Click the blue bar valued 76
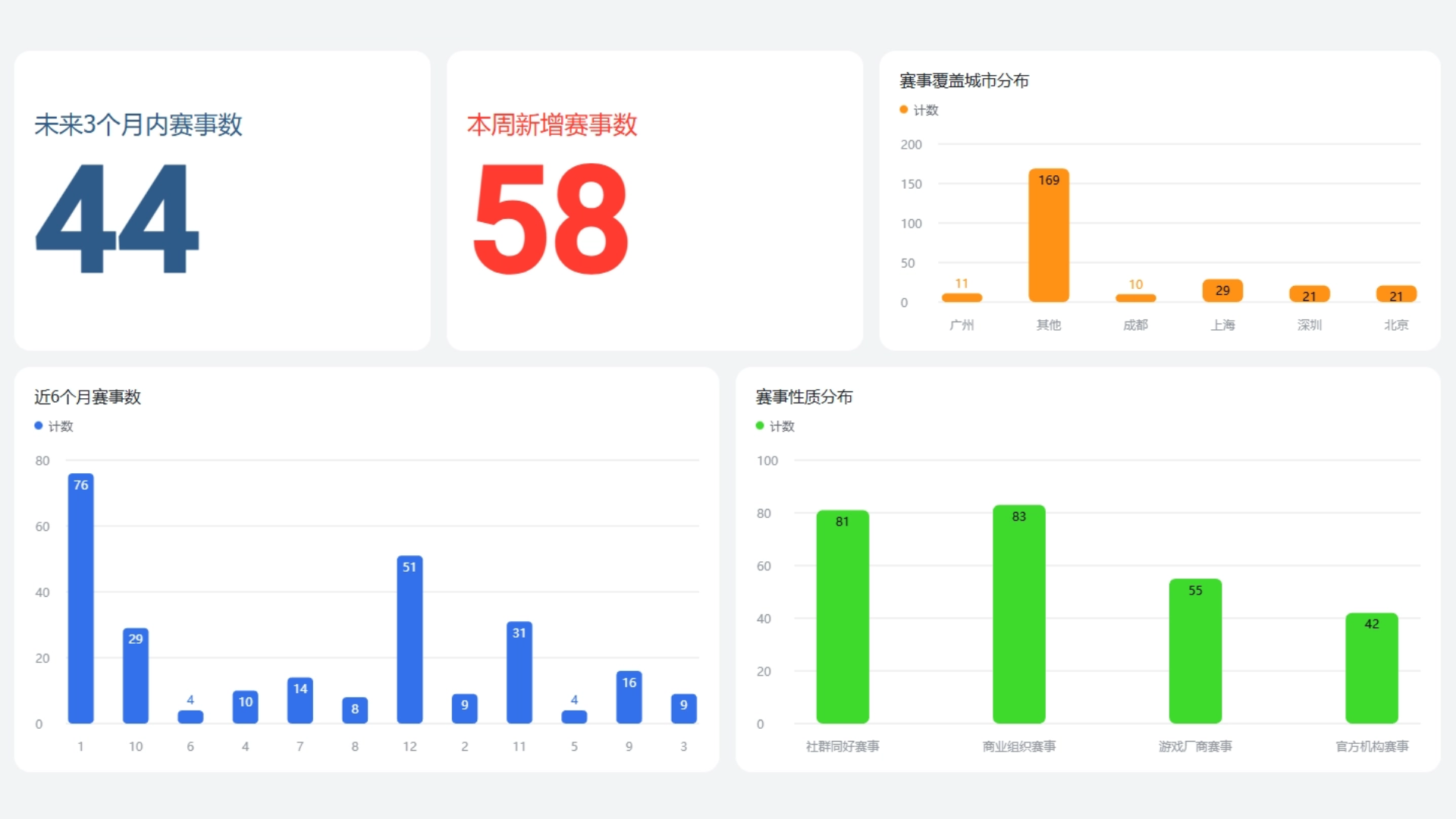The image size is (1456, 819). click(x=80, y=599)
